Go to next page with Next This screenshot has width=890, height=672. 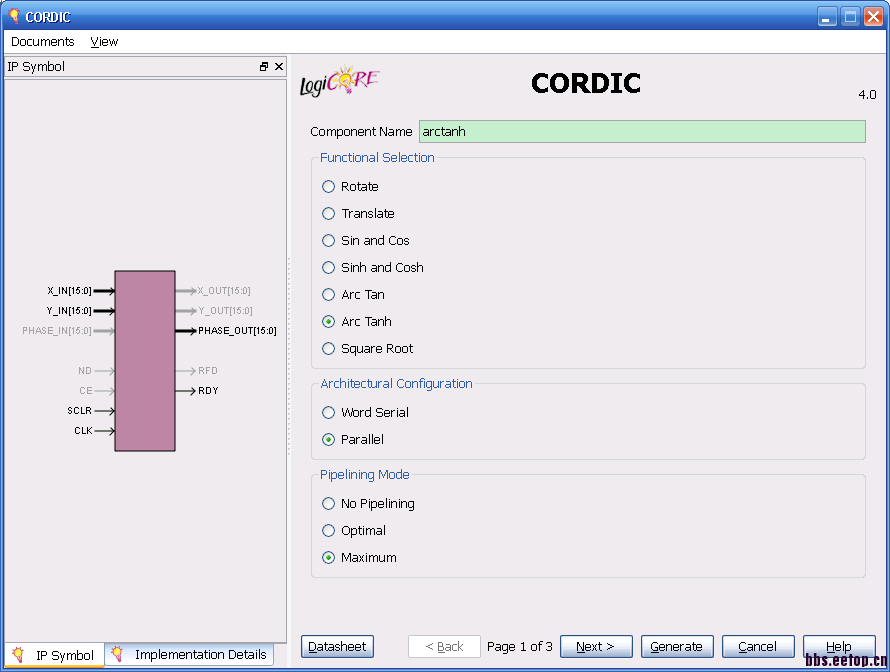tap(596, 646)
